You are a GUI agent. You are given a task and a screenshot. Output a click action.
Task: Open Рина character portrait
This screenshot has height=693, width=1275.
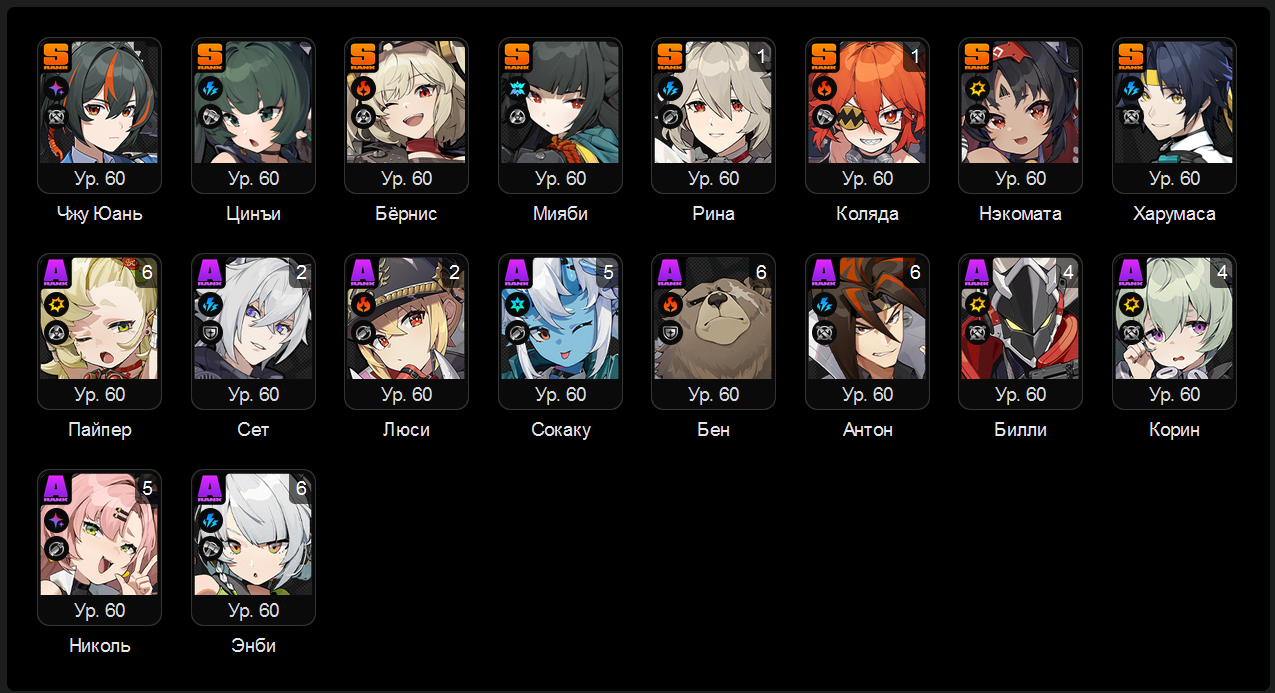714,102
